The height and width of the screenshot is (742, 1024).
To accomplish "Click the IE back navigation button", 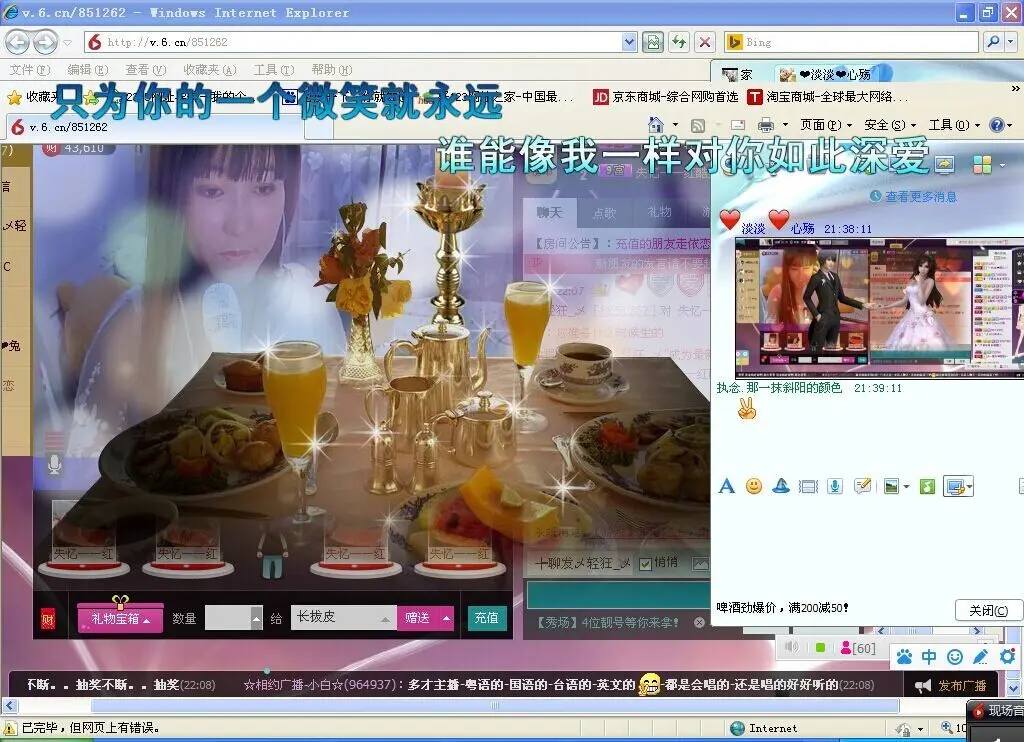I will click(x=18, y=42).
